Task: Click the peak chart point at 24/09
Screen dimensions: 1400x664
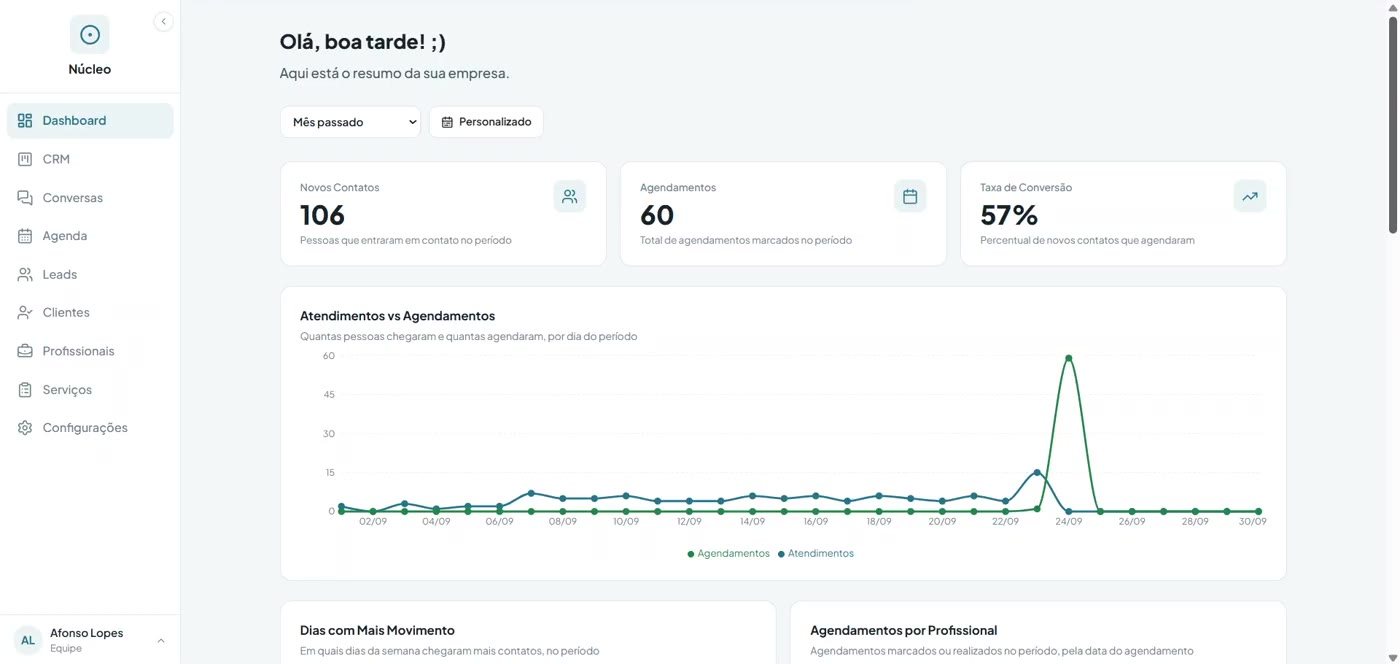Action: click(x=1069, y=358)
